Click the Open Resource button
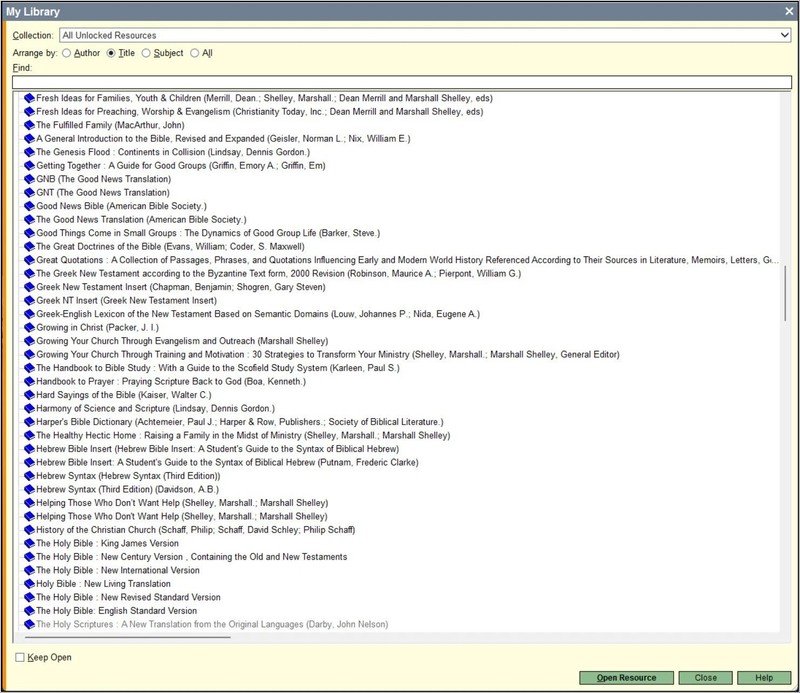The image size is (800, 693). point(626,678)
